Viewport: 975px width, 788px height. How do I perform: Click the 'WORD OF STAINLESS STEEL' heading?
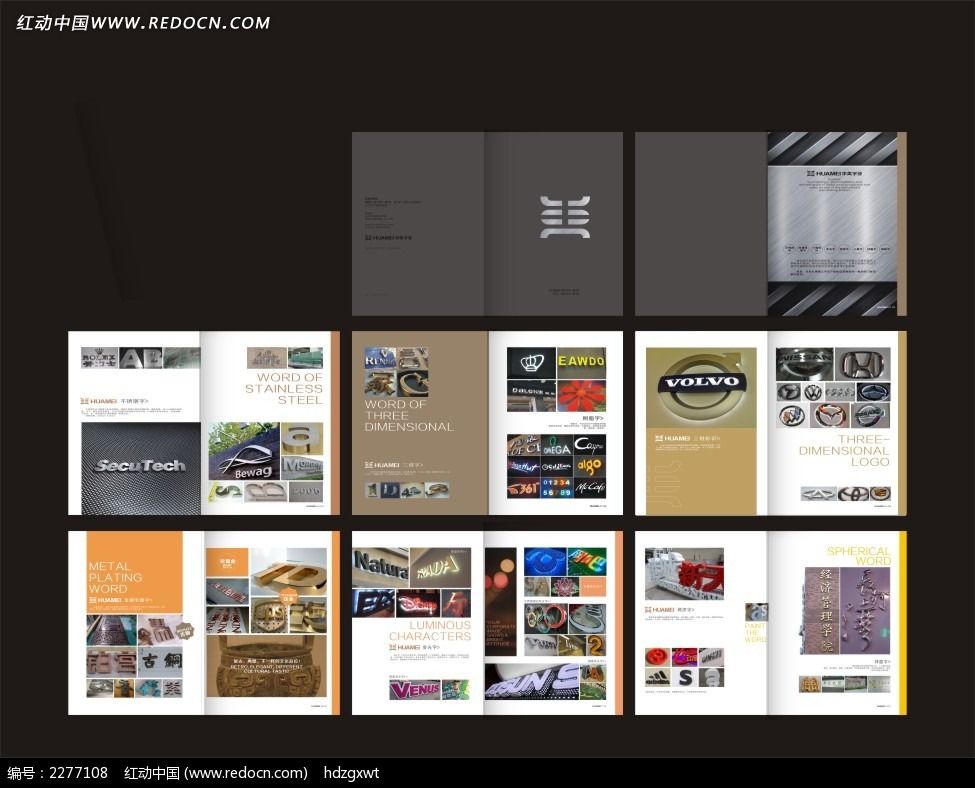284,388
